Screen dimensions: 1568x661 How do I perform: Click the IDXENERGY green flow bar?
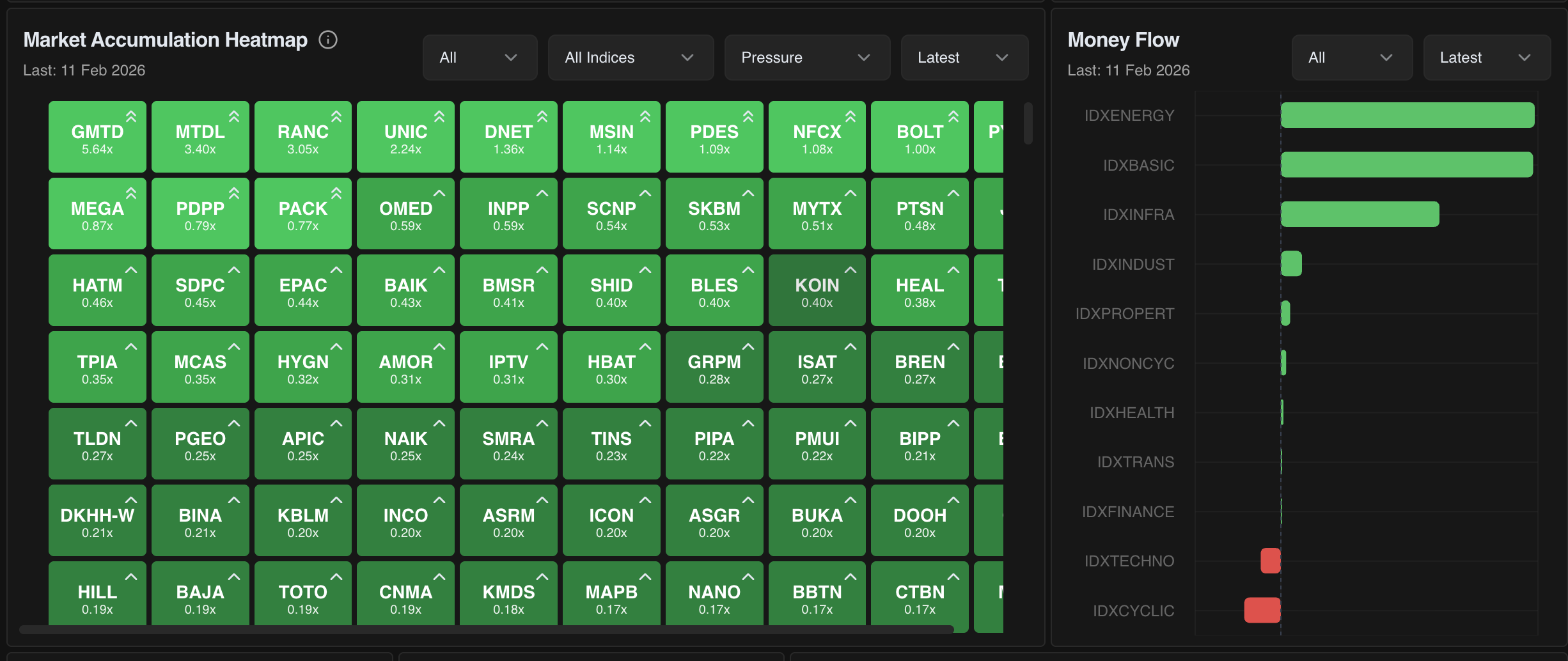coord(1407,116)
